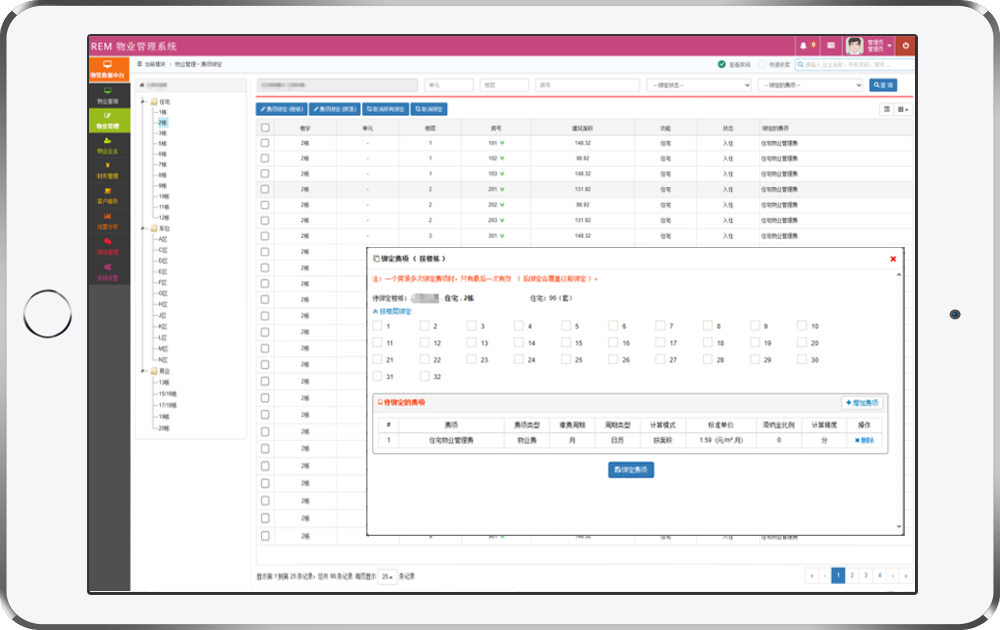The image size is (1000, 630).
Task: Click the dialog's vertical scrollbar down arrow
Action: click(x=899, y=527)
